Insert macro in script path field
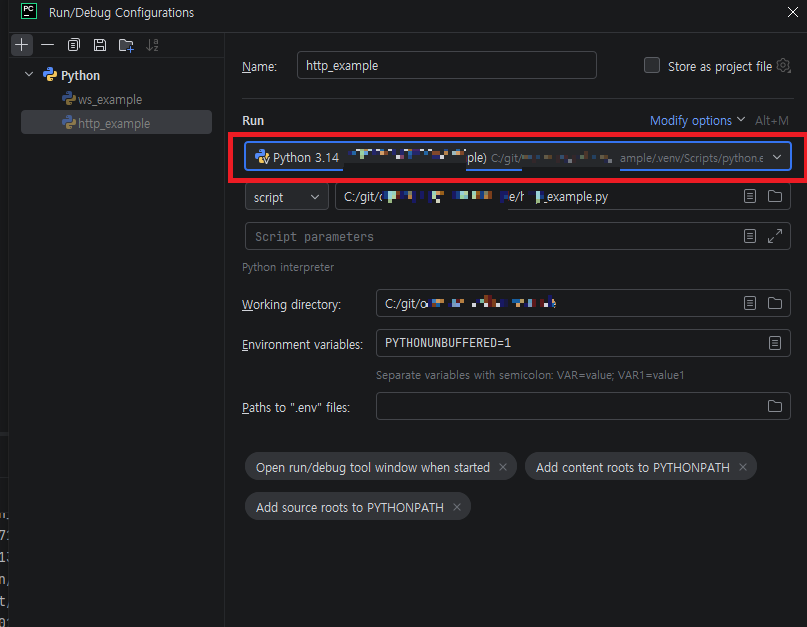Screen dimensions: 807x627 point(750,196)
